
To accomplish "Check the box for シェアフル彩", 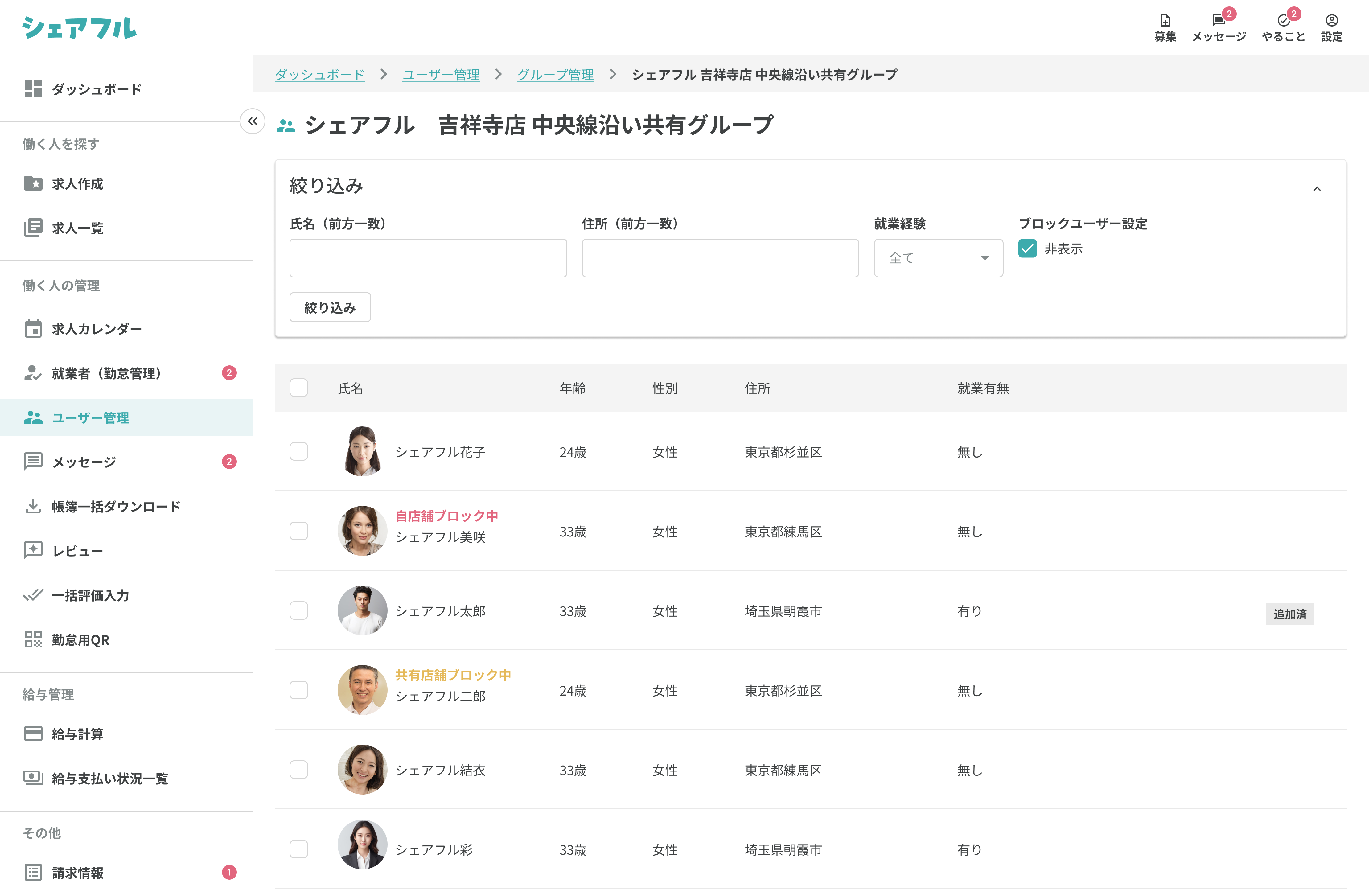I will tap(298, 849).
